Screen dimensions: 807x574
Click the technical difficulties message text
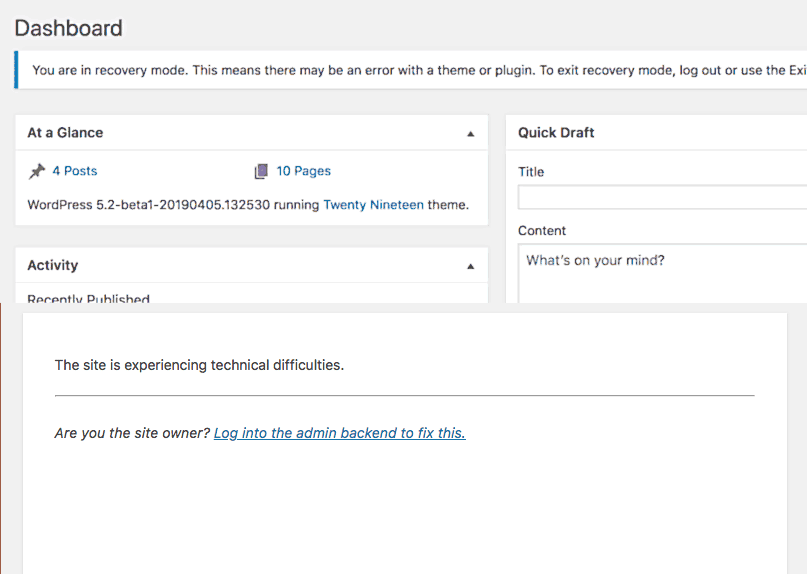pyautogui.click(x=199, y=365)
